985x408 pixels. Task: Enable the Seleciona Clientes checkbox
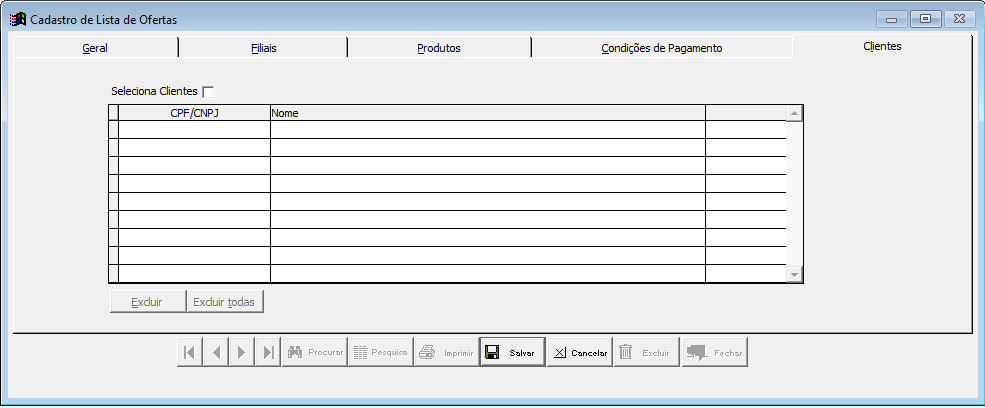208,91
